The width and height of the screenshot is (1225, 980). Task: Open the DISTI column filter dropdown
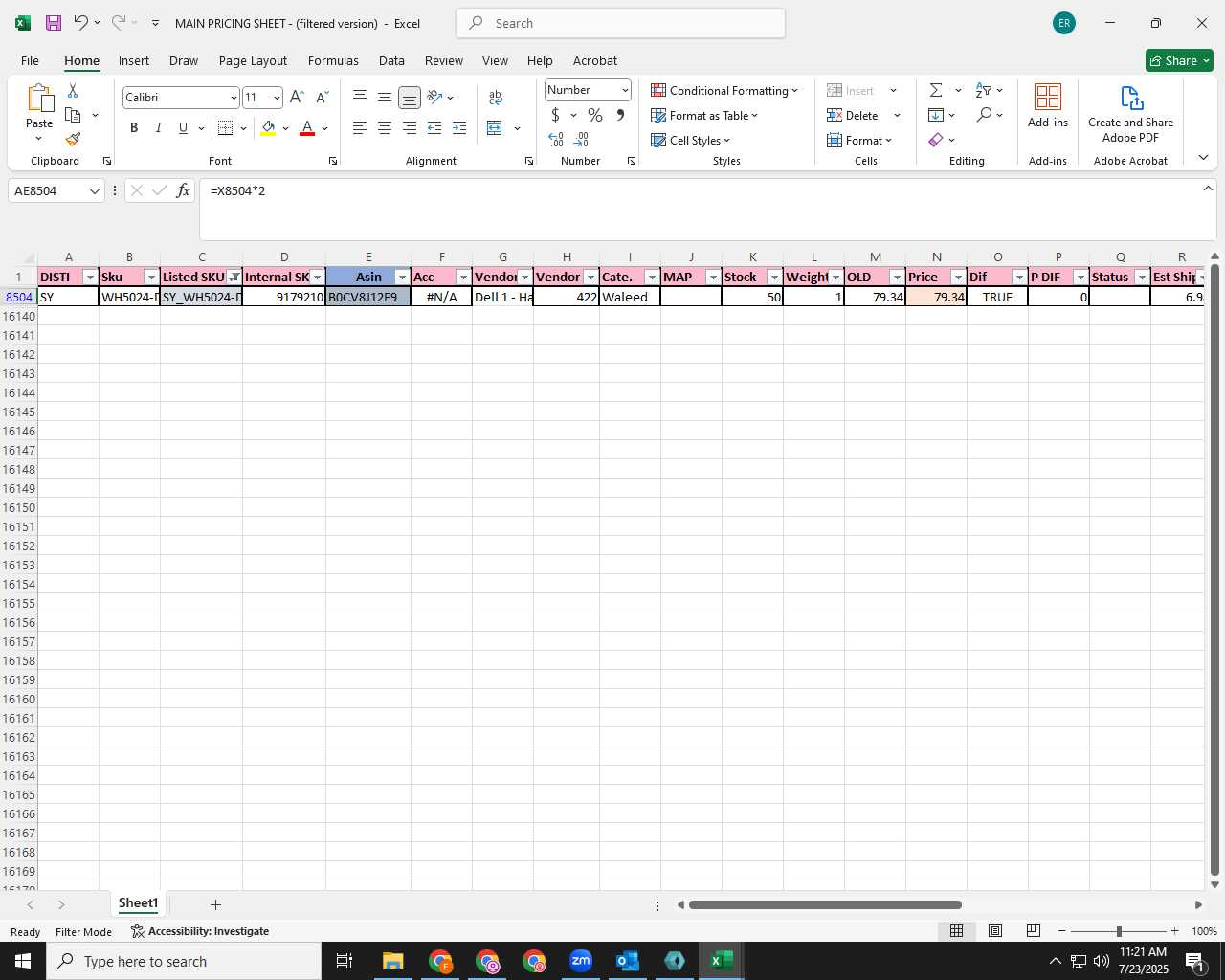[x=90, y=278]
